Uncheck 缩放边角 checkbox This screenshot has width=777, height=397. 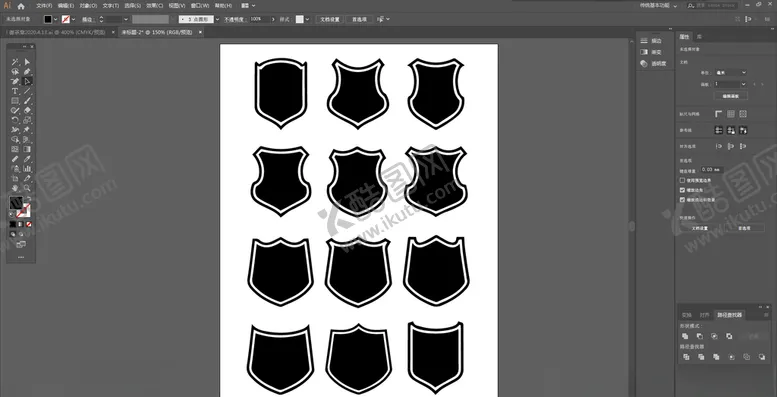tap(682, 190)
